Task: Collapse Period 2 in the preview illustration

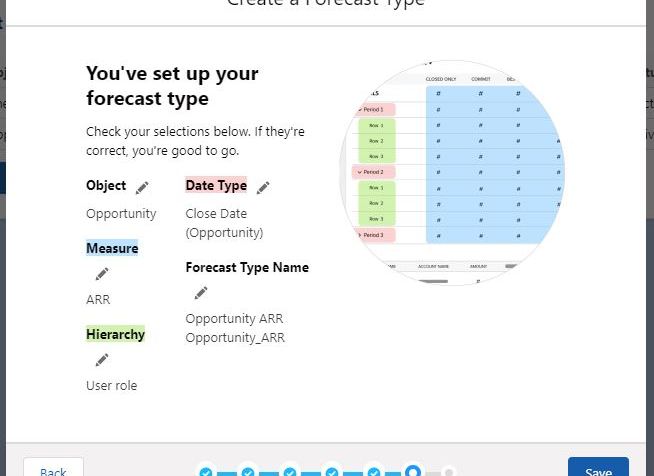Action: point(361,172)
